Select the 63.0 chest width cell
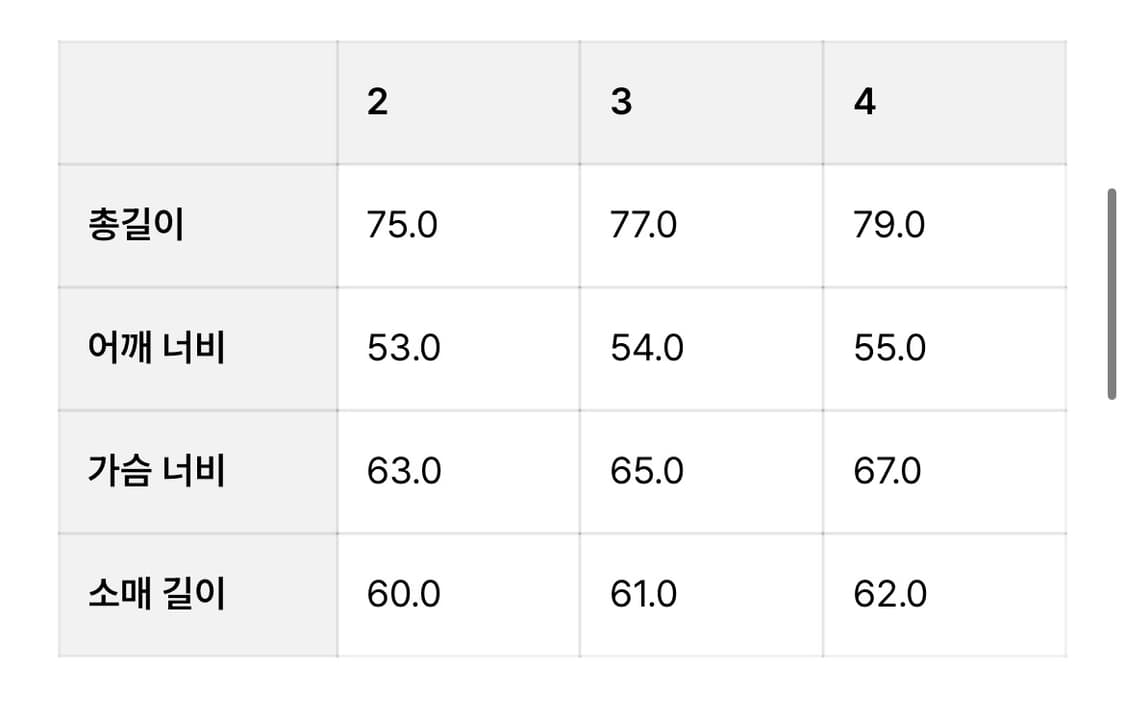The width and height of the screenshot is (1125, 717). (x=458, y=472)
